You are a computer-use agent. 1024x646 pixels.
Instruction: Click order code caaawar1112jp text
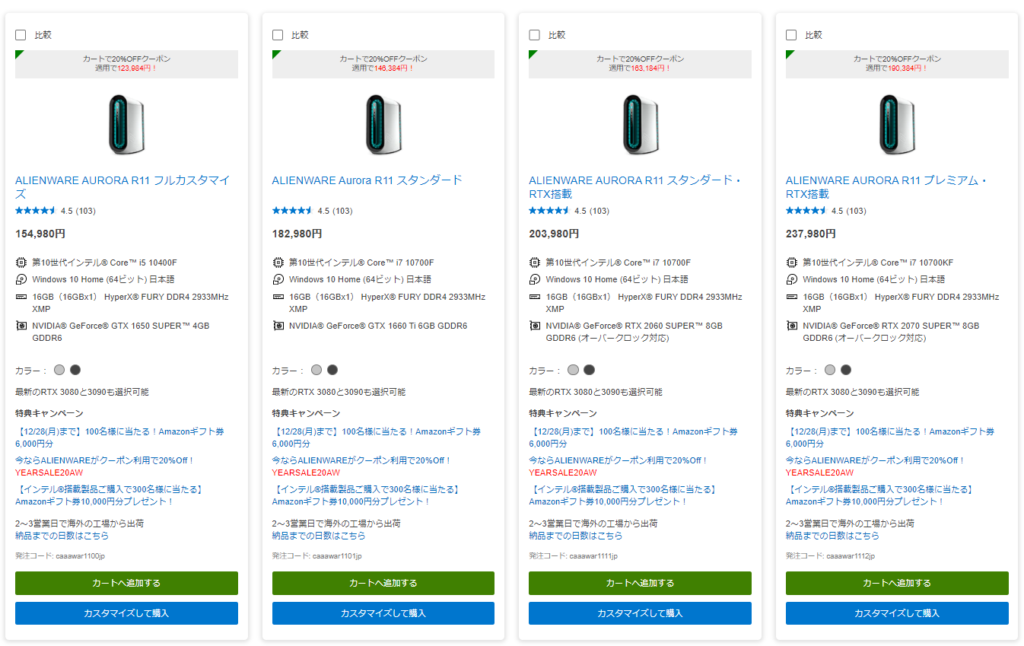850,556
